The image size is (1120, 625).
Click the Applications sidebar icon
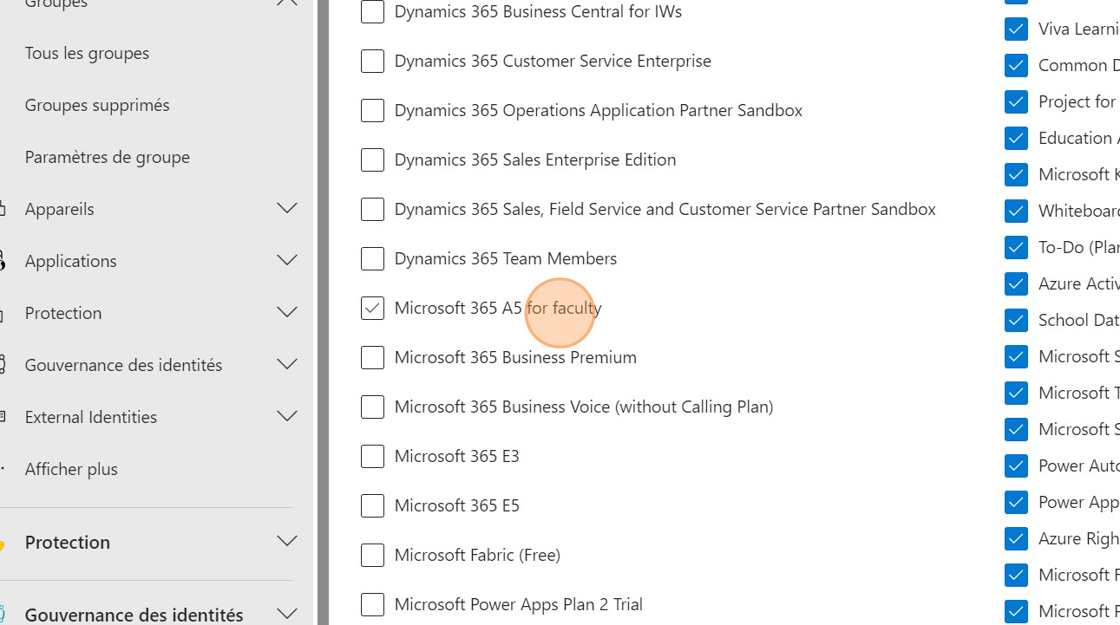coord(3,261)
